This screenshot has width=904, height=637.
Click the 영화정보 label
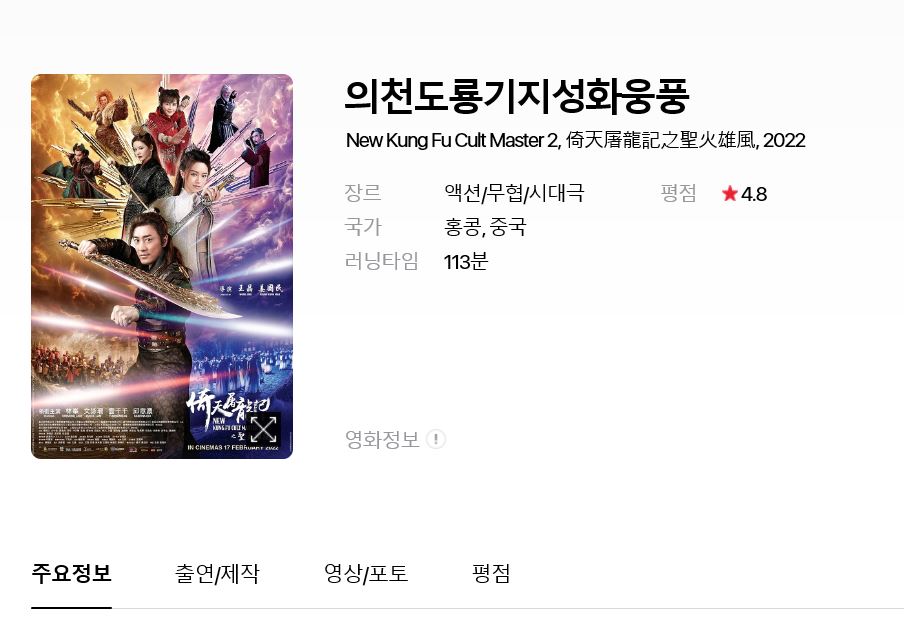pyautogui.click(x=382, y=439)
